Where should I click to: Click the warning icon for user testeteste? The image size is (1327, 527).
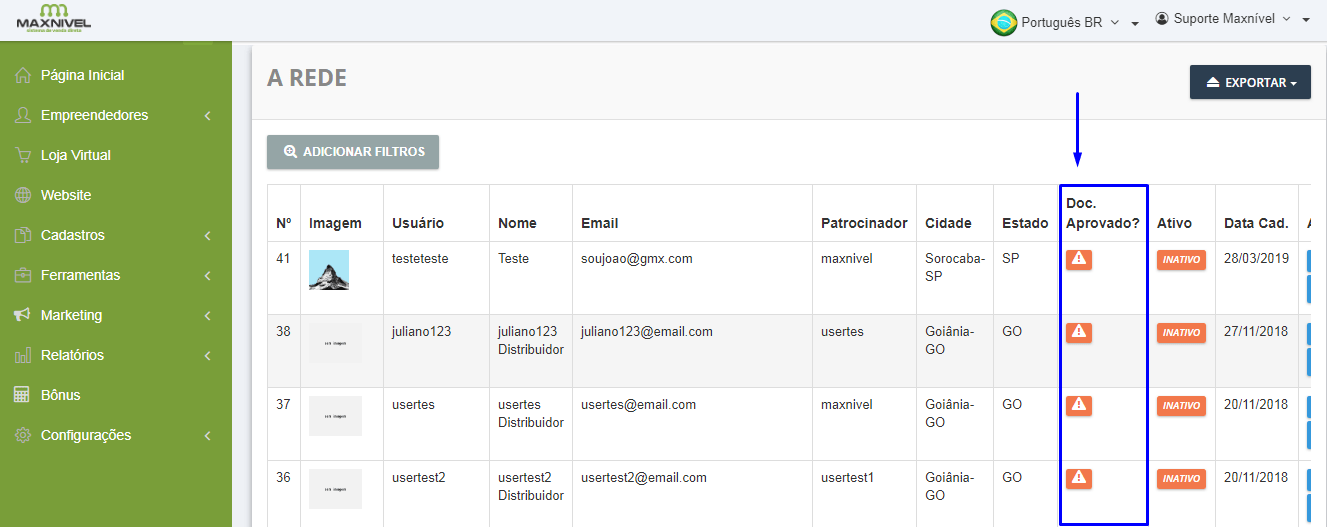pos(1078,259)
